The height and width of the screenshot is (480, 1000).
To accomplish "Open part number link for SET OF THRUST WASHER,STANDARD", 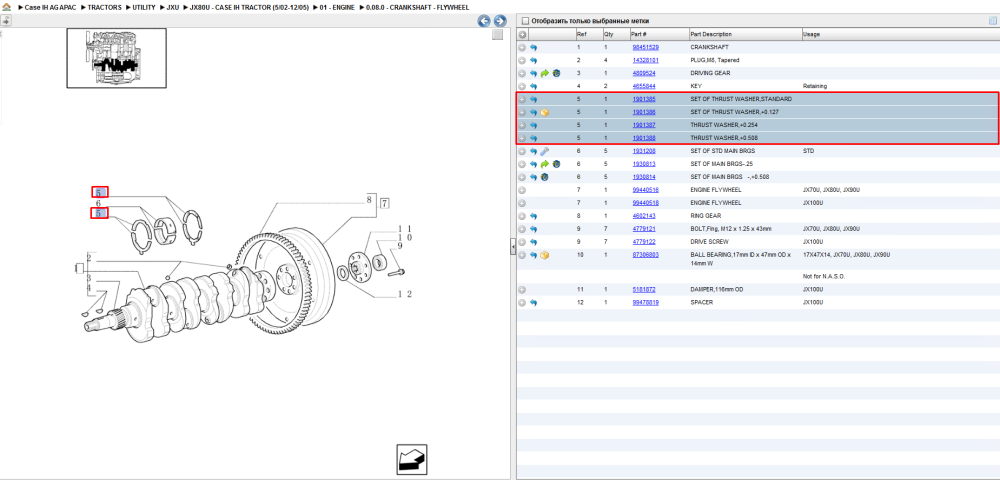I will pyautogui.click(x=643, y=99).
